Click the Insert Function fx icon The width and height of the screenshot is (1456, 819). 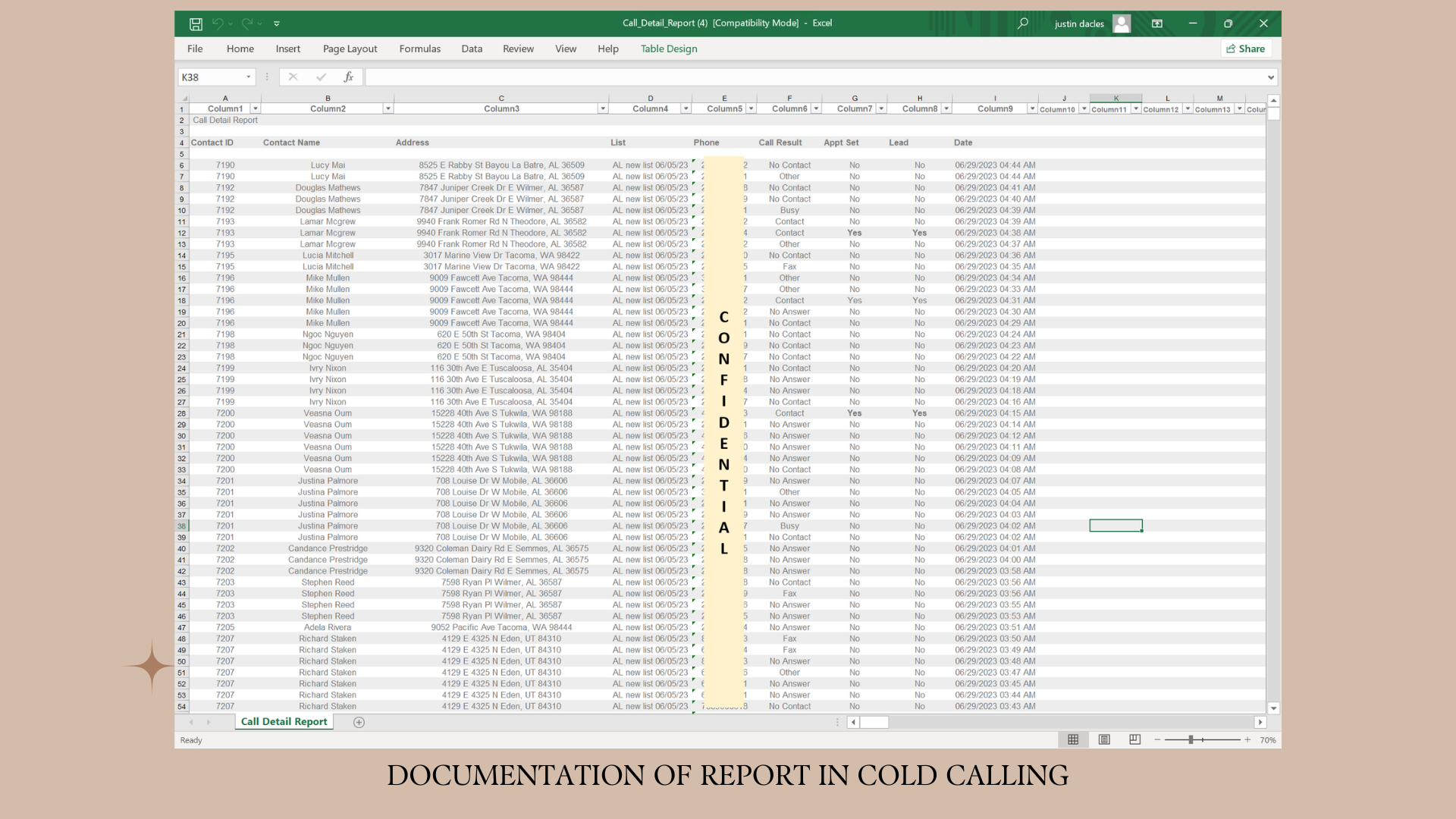(348, 77)
